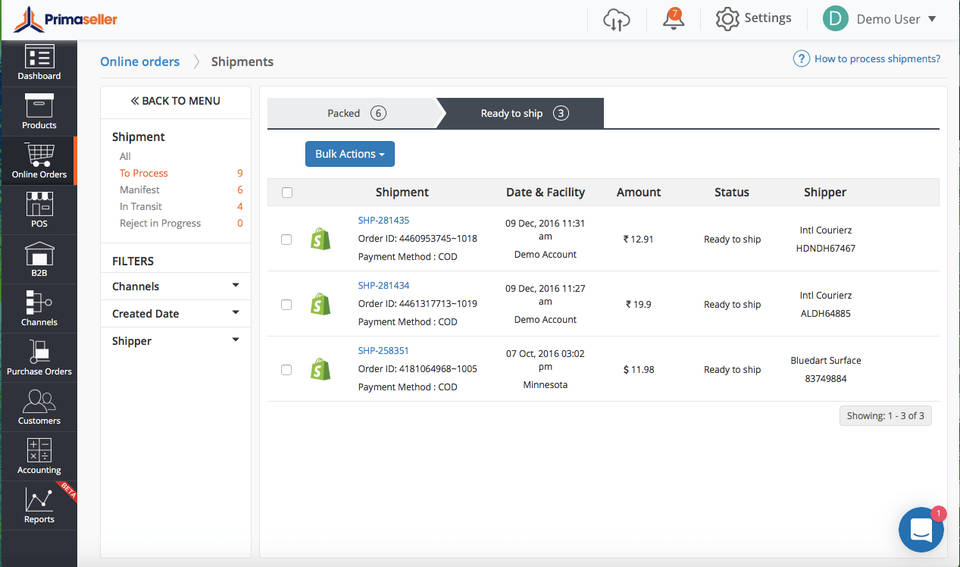
Task: Check the box for shipment SHP-281435
Action: (x=287, y=239)
